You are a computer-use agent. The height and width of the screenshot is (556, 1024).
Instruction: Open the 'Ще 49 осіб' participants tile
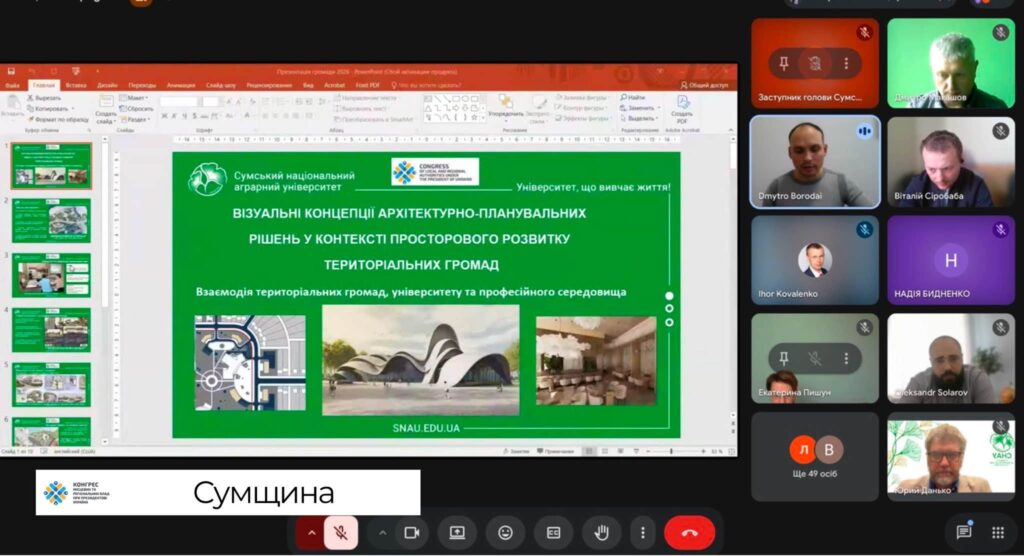[x=815, y=457]
